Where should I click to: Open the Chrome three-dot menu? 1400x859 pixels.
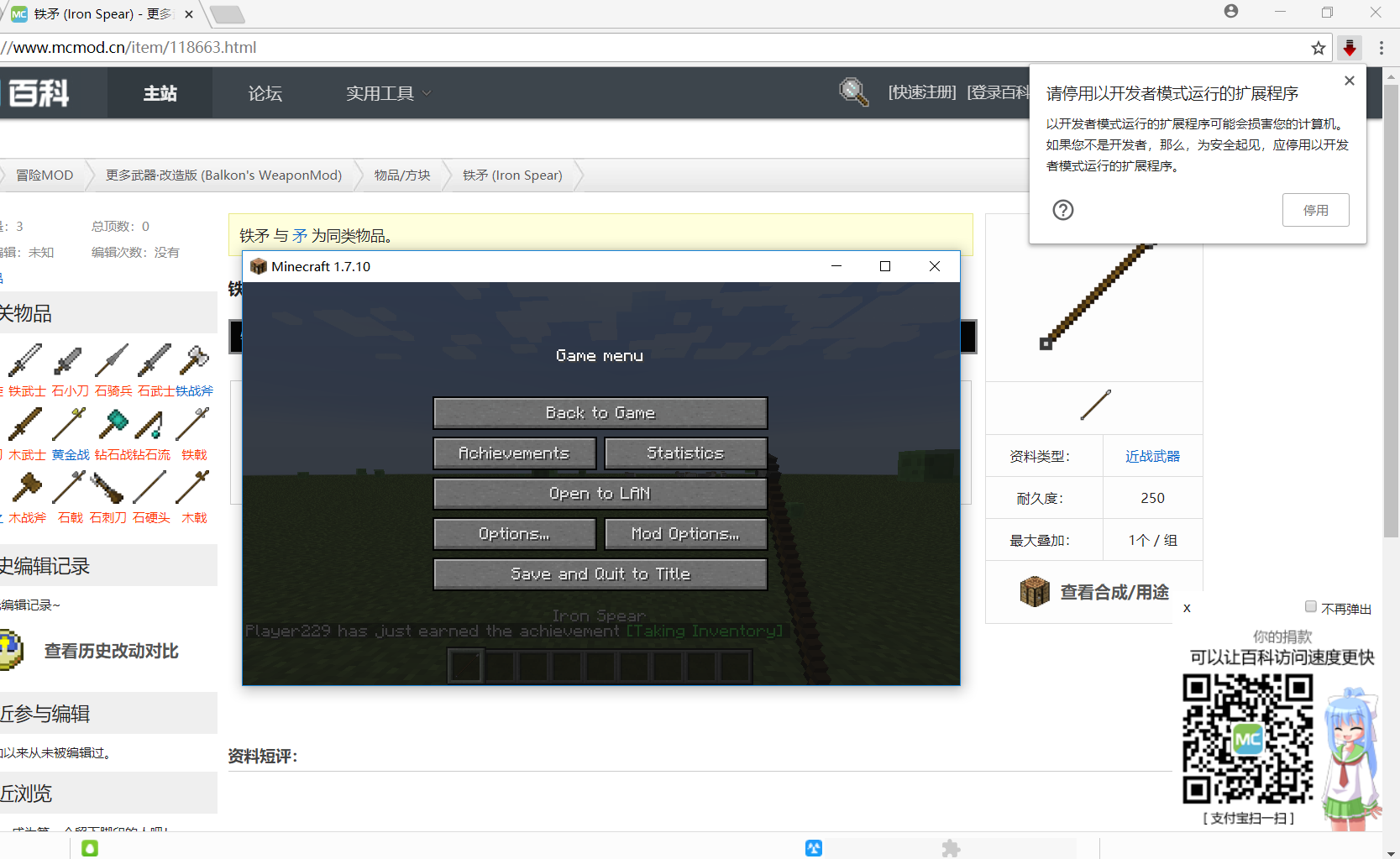(x=1382, y=48)
